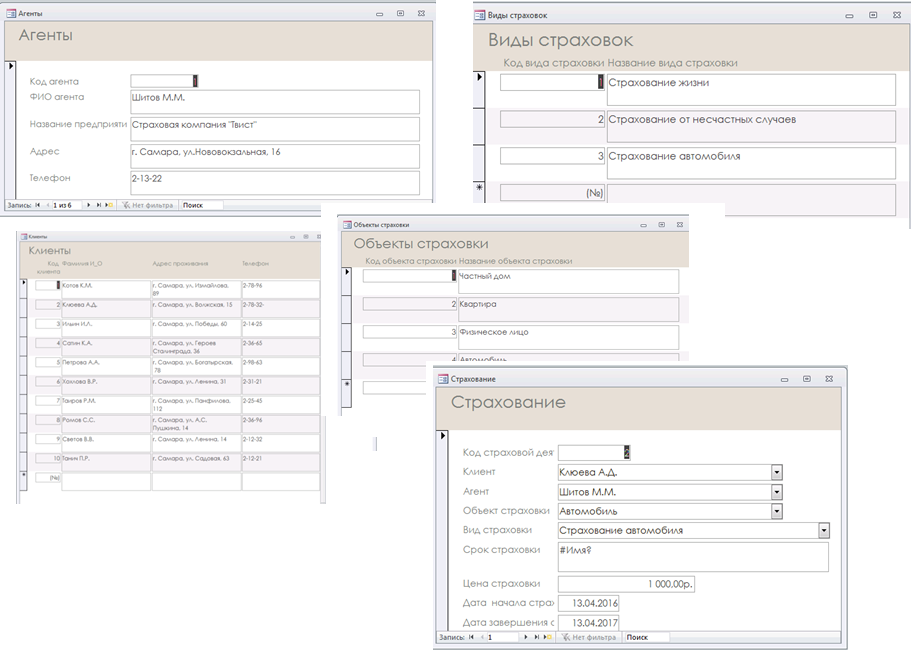This screenshot has width=920, height=653.
Task: Open the Клиент dropdown list
Action: 776,473
